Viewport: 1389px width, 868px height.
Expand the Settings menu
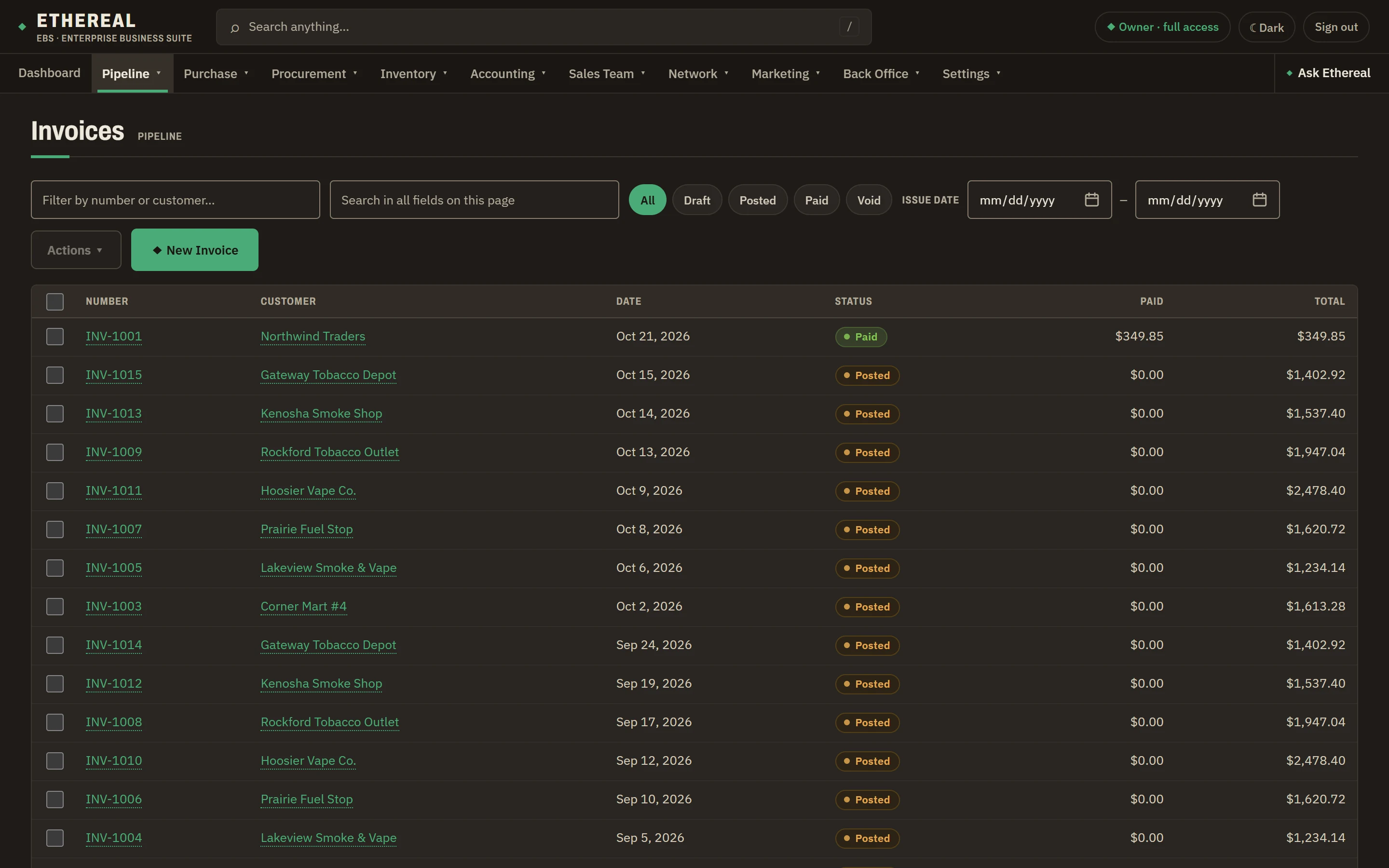(x=971, y=73)
